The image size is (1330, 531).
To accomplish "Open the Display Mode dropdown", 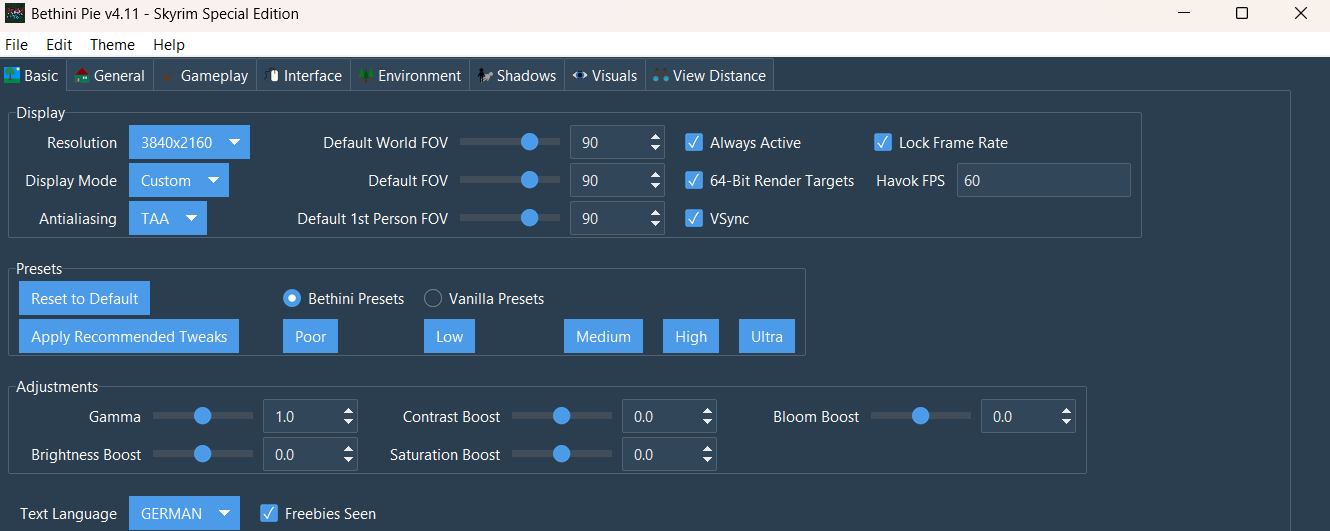I will pos(179,180).
